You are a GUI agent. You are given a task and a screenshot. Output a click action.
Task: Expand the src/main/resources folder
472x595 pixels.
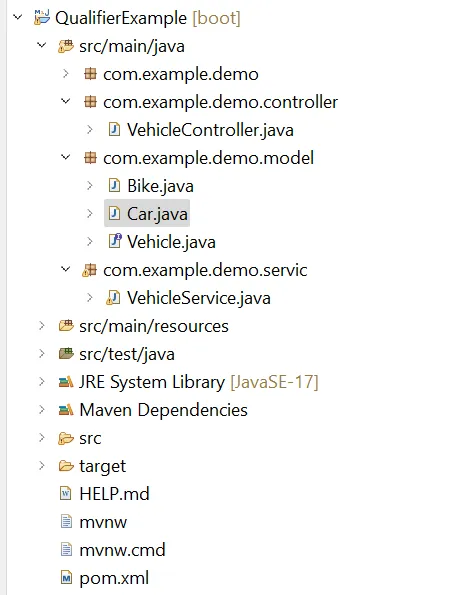[x=41, y=325]
